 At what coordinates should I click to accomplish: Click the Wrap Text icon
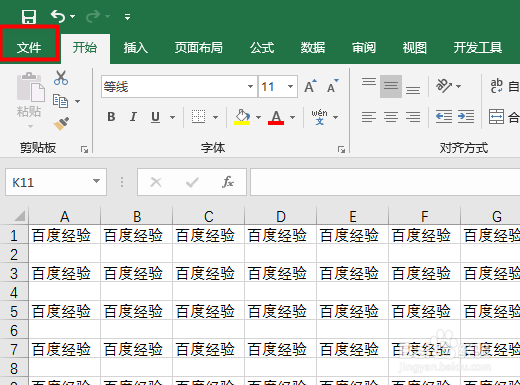(x=496, y=86)
